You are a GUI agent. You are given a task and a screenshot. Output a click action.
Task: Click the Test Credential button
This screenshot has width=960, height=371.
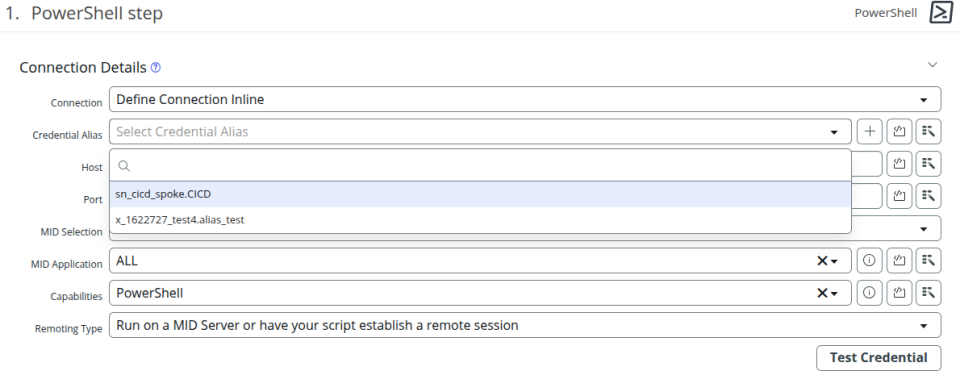(x=878, y=358)
